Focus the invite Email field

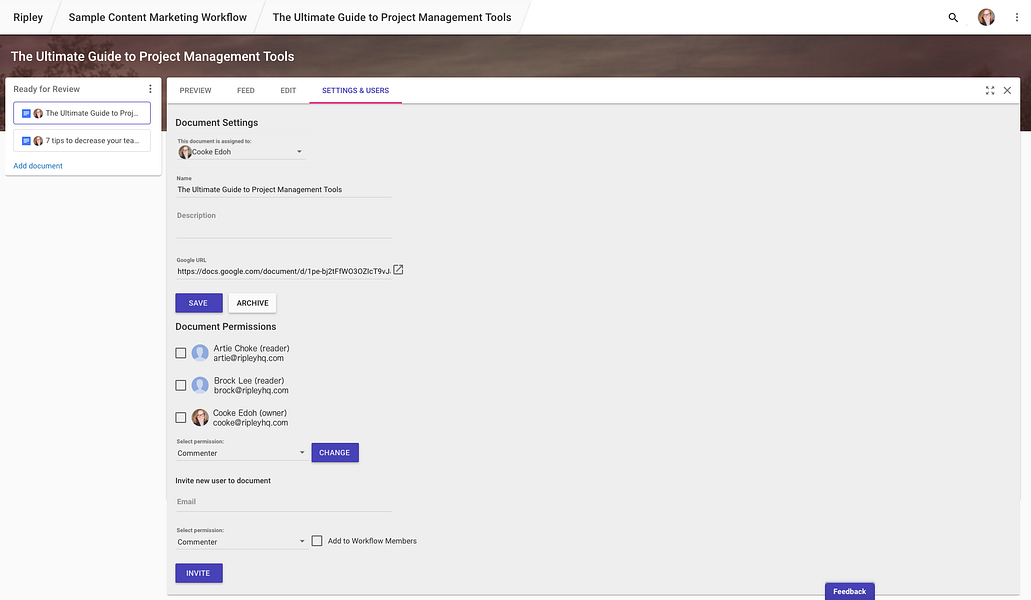(x=284, y=502)
